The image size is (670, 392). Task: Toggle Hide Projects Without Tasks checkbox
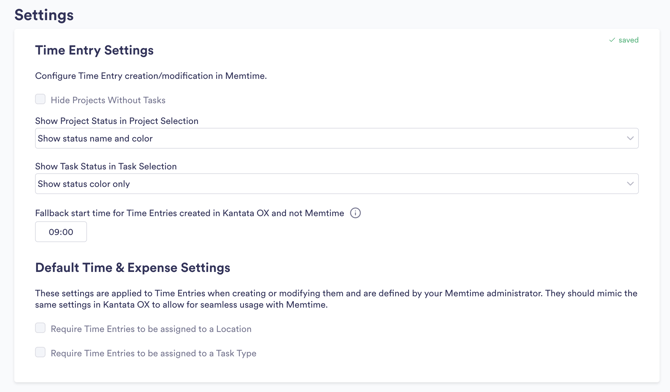point(40,100)
